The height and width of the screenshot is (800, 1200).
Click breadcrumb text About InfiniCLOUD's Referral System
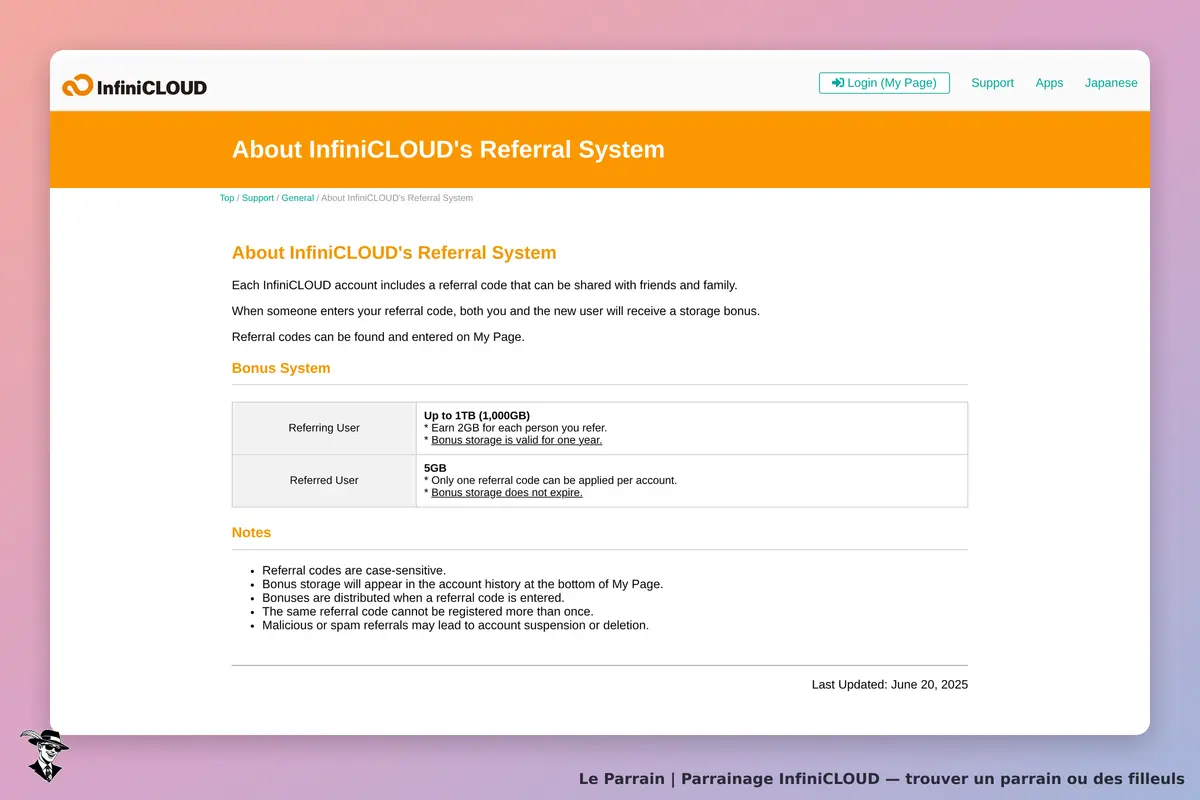pyautogui.click(x=397, y=198)
